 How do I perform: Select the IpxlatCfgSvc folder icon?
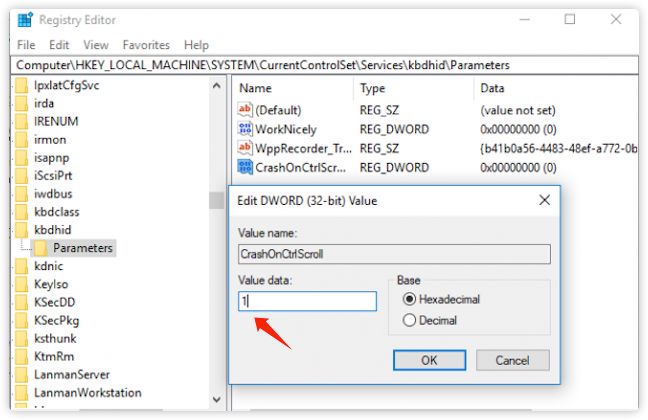click(21, 86)
